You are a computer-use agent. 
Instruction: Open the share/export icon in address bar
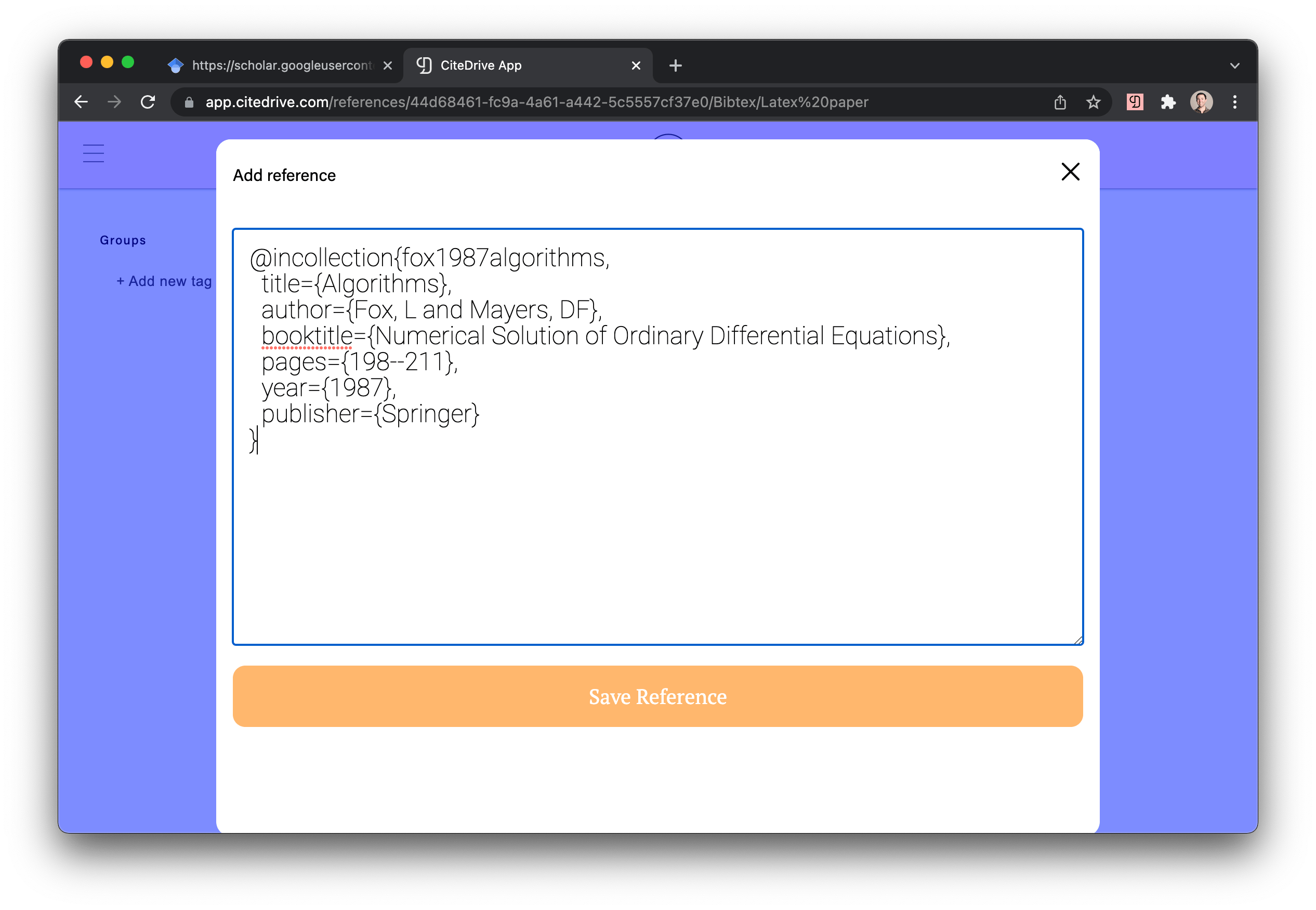pos(1060,102)
